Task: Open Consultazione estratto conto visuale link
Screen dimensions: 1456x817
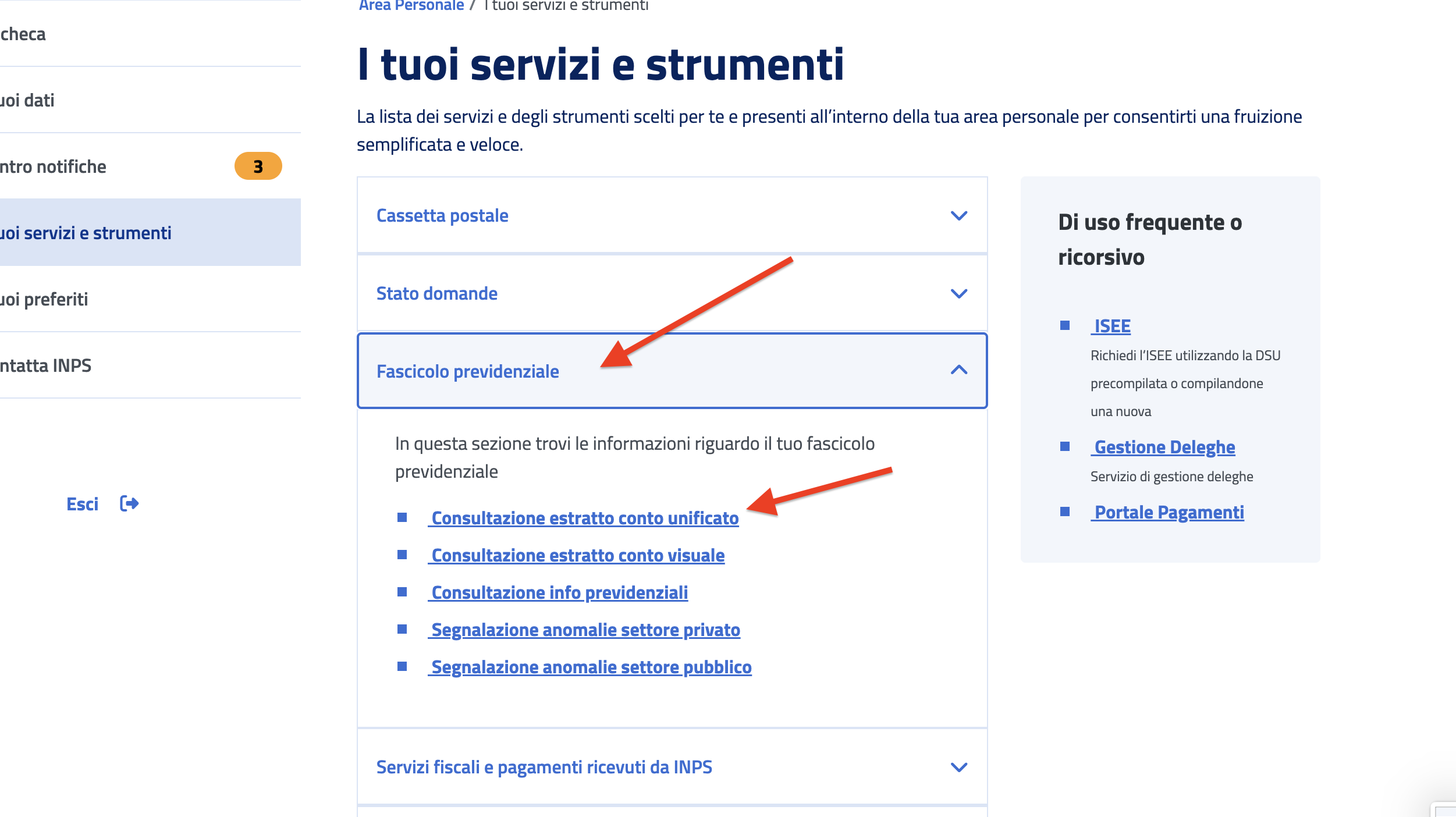Action: coord(577,555)
